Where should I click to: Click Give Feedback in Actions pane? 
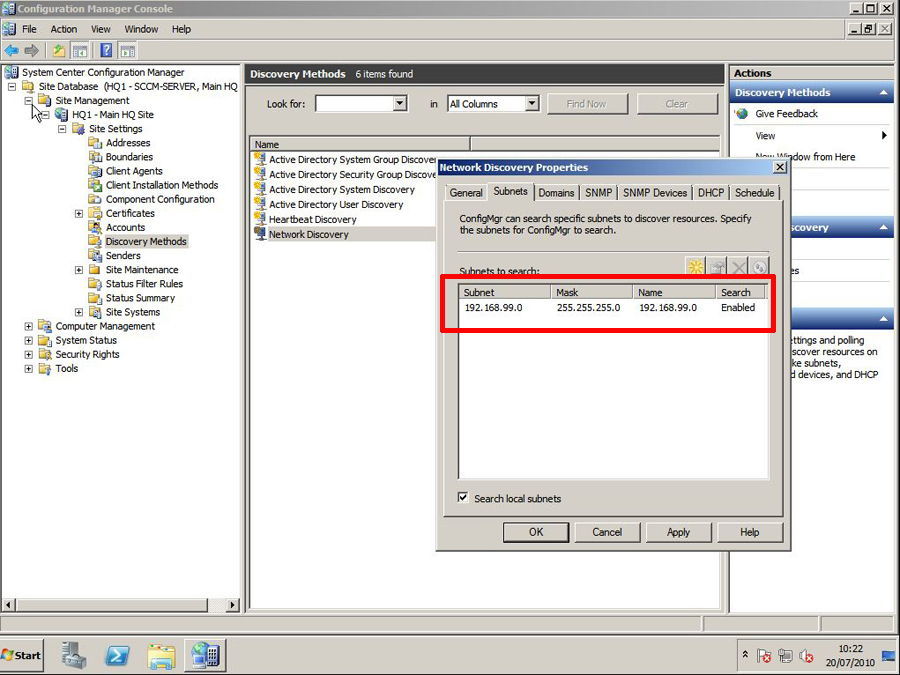(x=786, y=114)
